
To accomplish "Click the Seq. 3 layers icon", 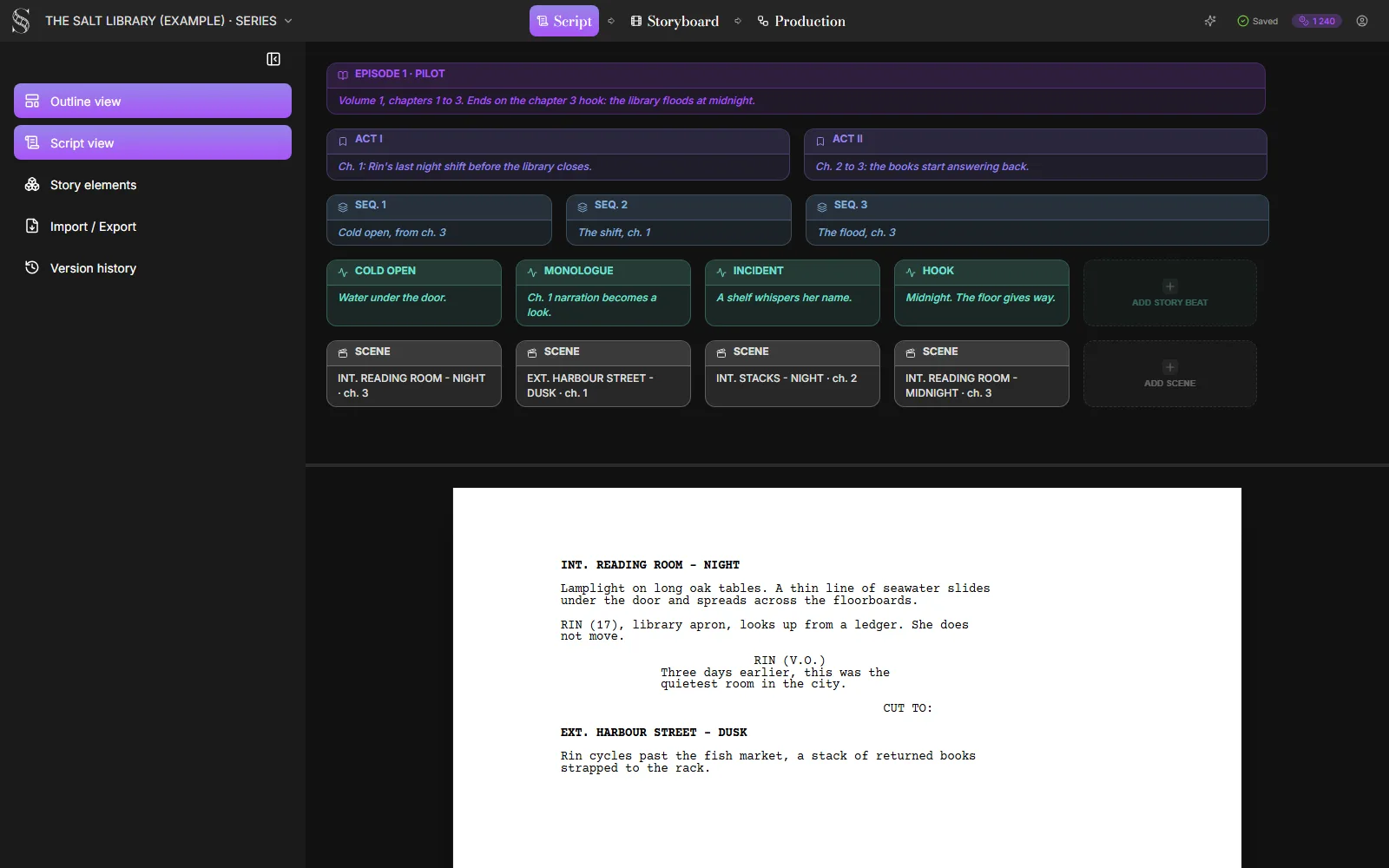I will [x=822, y=206].
